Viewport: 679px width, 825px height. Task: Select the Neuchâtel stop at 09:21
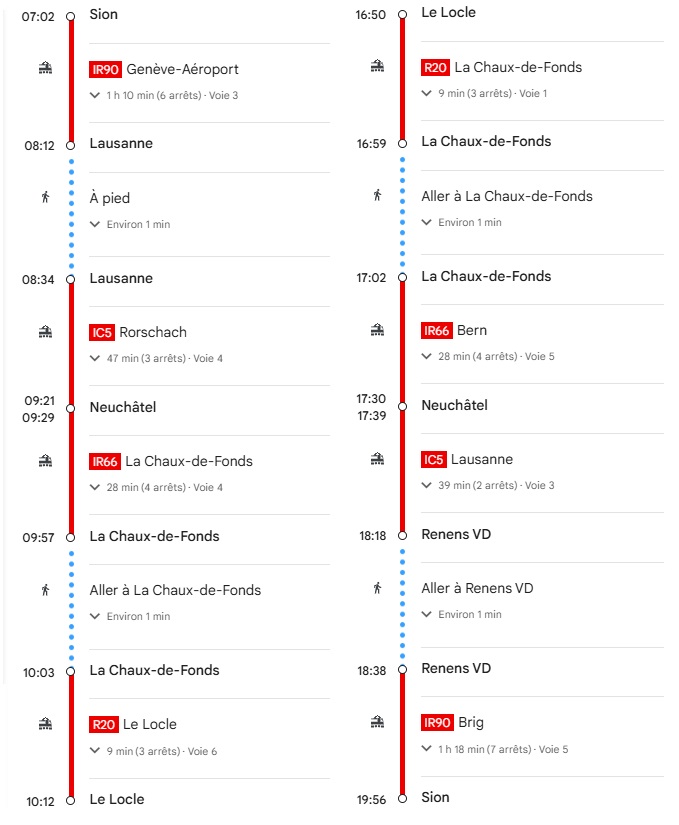click(123, 407)
